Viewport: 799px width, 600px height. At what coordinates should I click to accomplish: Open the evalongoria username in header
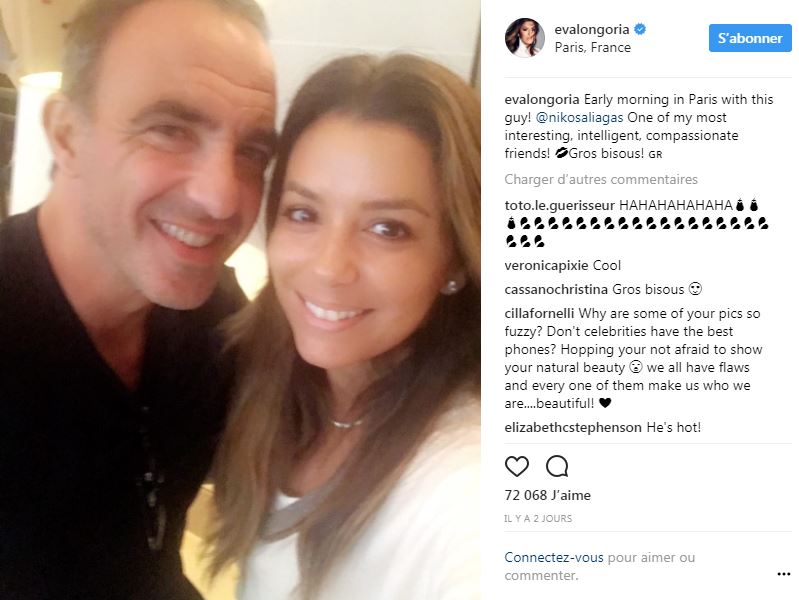pyautogui.click(x=592, y=29)
